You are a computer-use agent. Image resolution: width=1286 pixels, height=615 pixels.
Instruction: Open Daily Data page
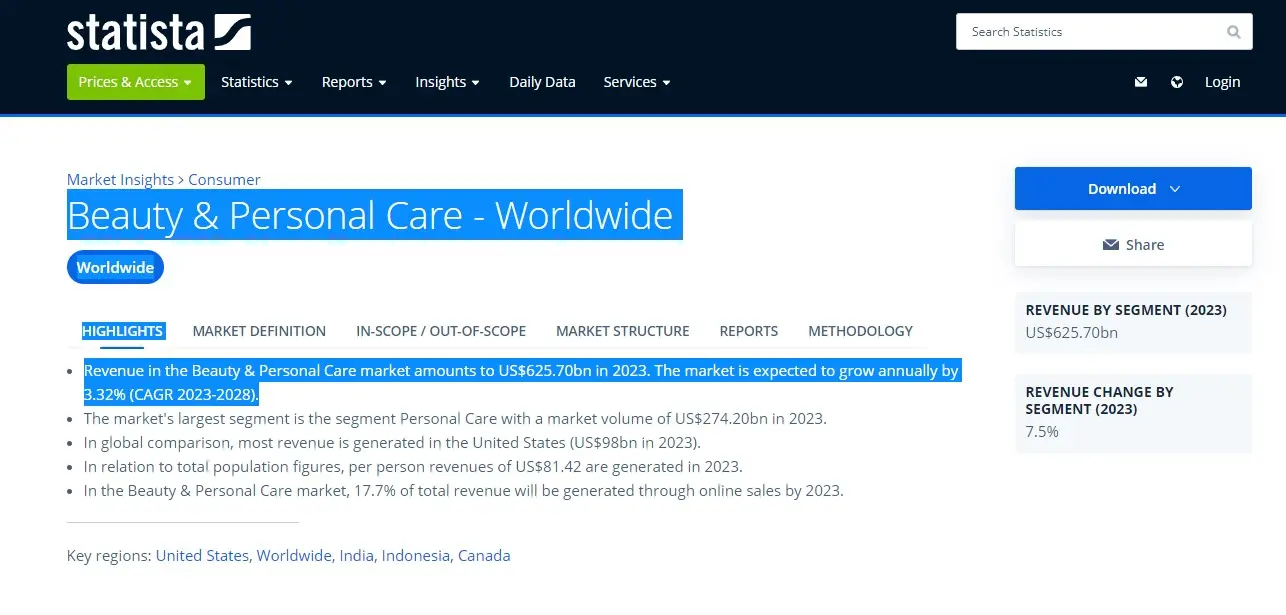click(x=542, y=82)
